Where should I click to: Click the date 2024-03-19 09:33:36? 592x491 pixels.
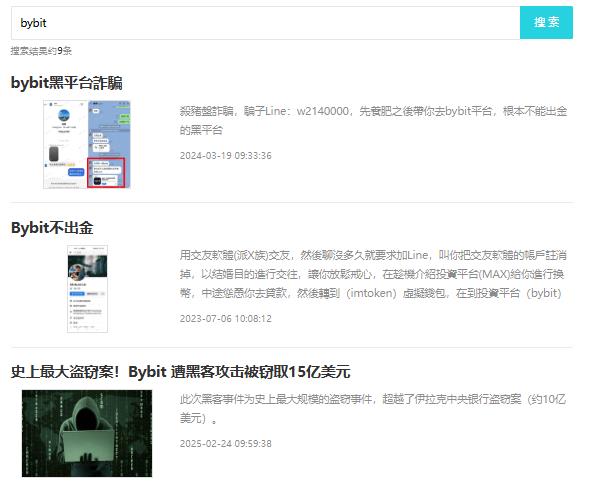pos(225,156)
